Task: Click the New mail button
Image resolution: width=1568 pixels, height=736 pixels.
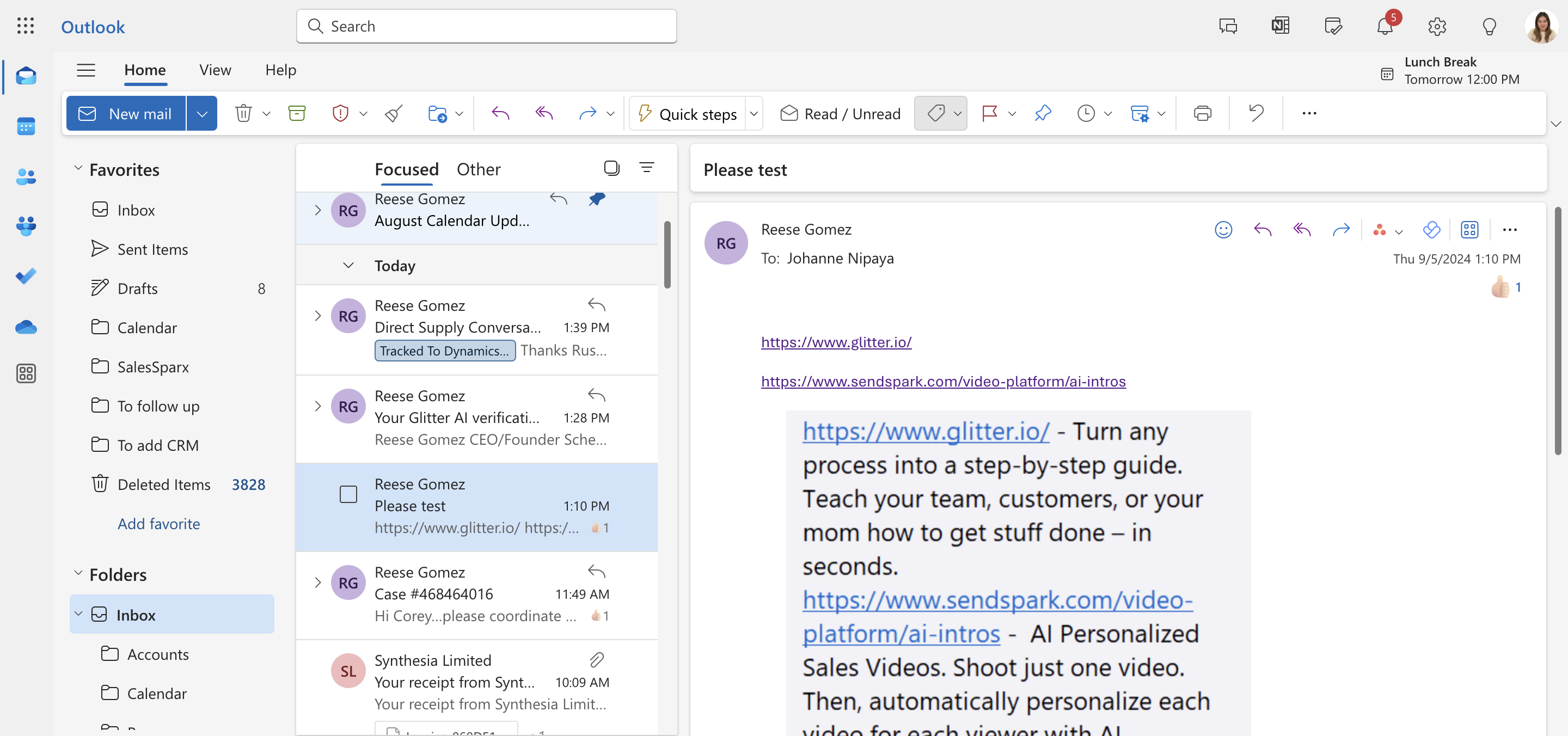Action: 126,113
